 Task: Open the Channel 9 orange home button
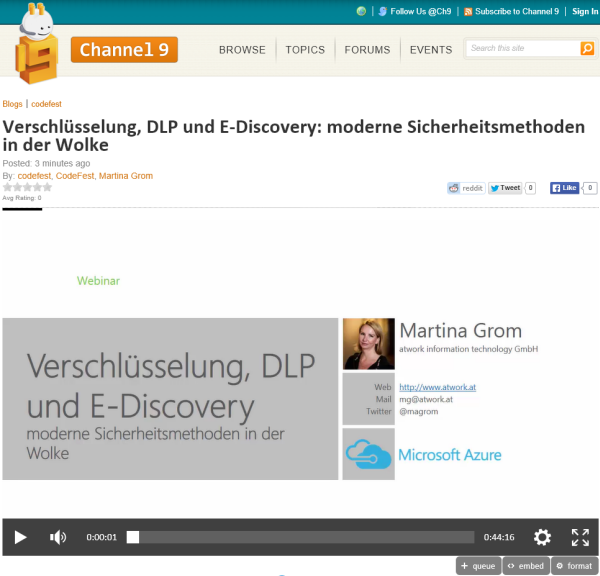[124, 50]
